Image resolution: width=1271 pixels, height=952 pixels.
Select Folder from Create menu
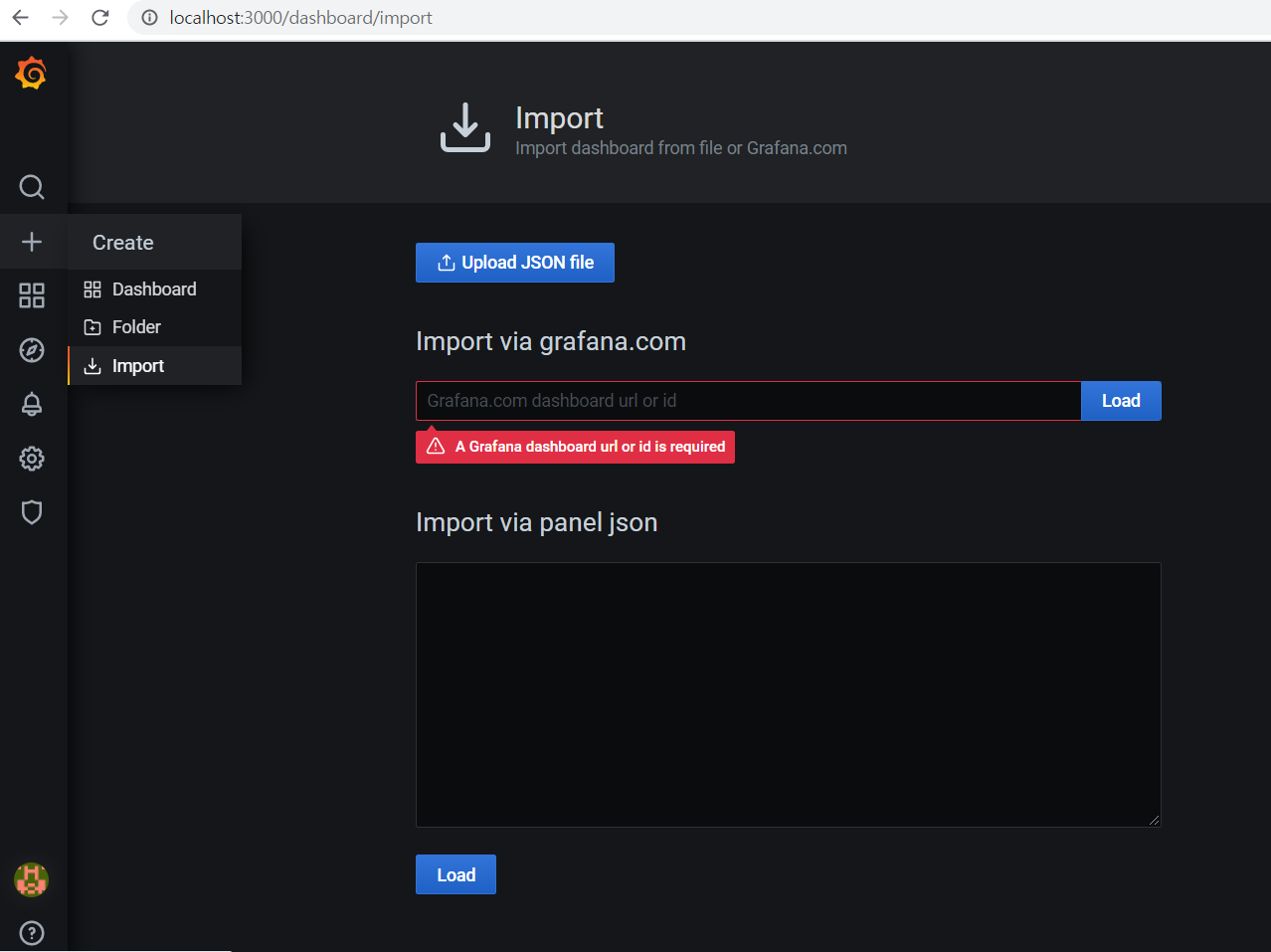coord(154,327)
